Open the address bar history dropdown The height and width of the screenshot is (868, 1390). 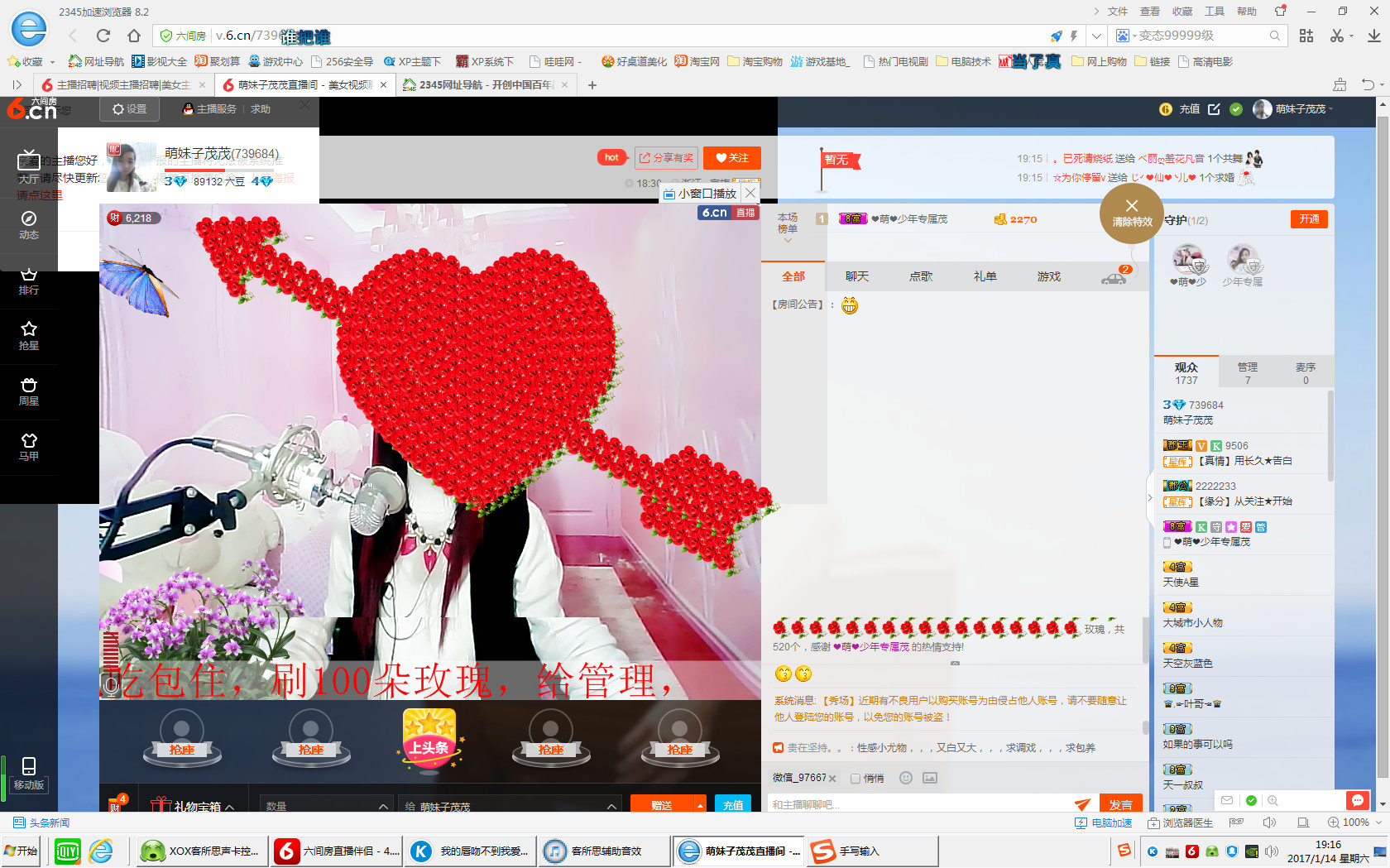[1096, 36]
